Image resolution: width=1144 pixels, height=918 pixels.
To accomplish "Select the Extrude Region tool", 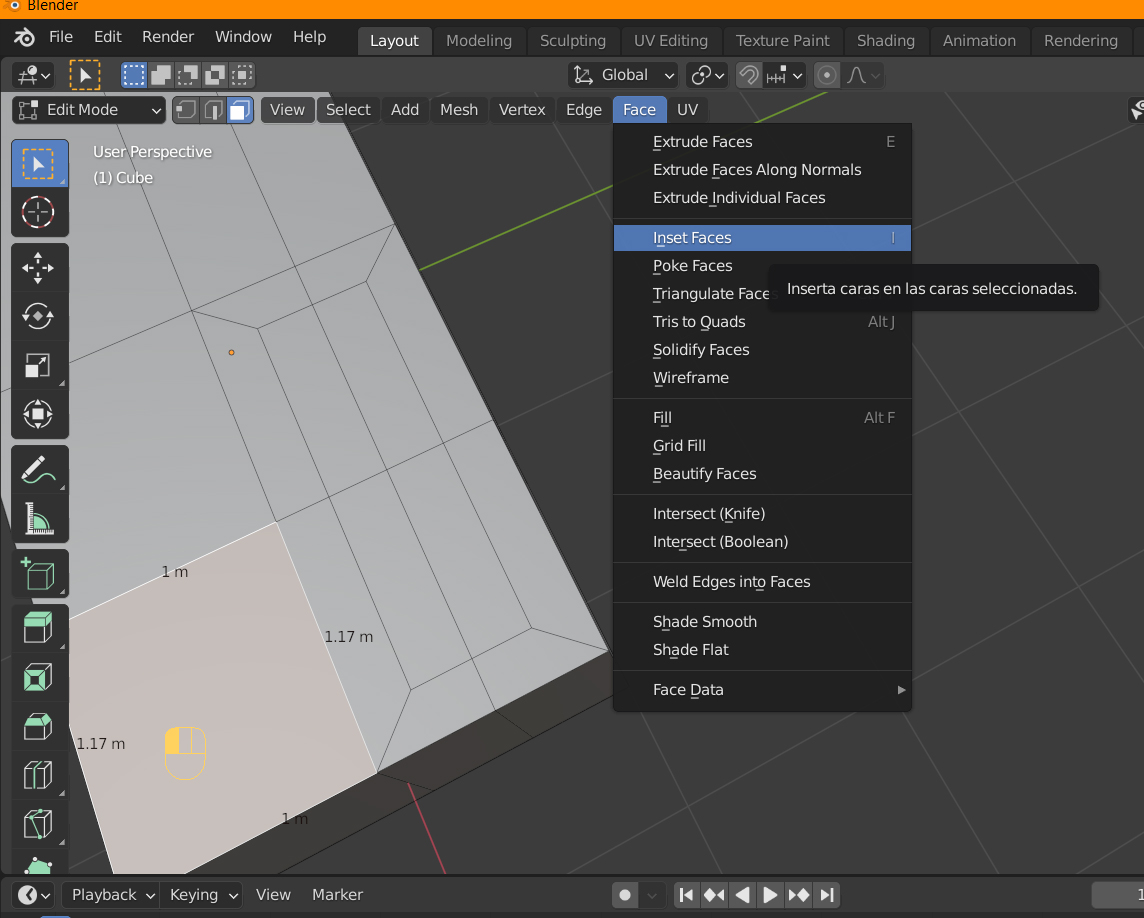I will pyautogui.click(x=39, y=628).
